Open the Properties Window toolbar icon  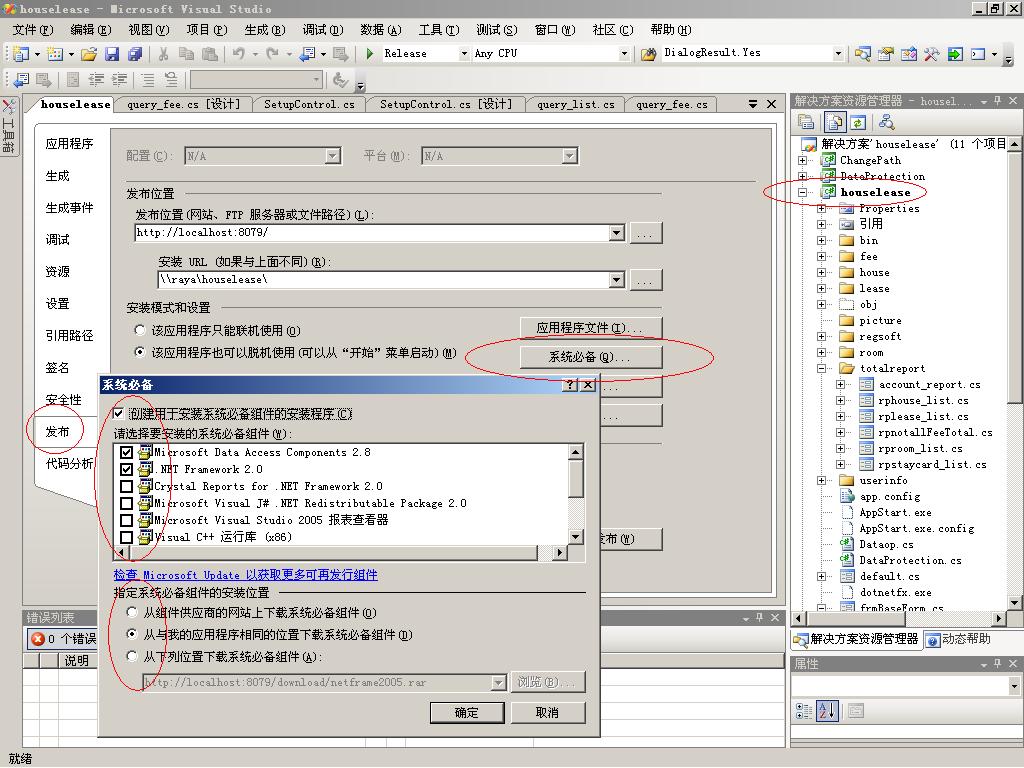pyautogui.click(x=886, y=54)
